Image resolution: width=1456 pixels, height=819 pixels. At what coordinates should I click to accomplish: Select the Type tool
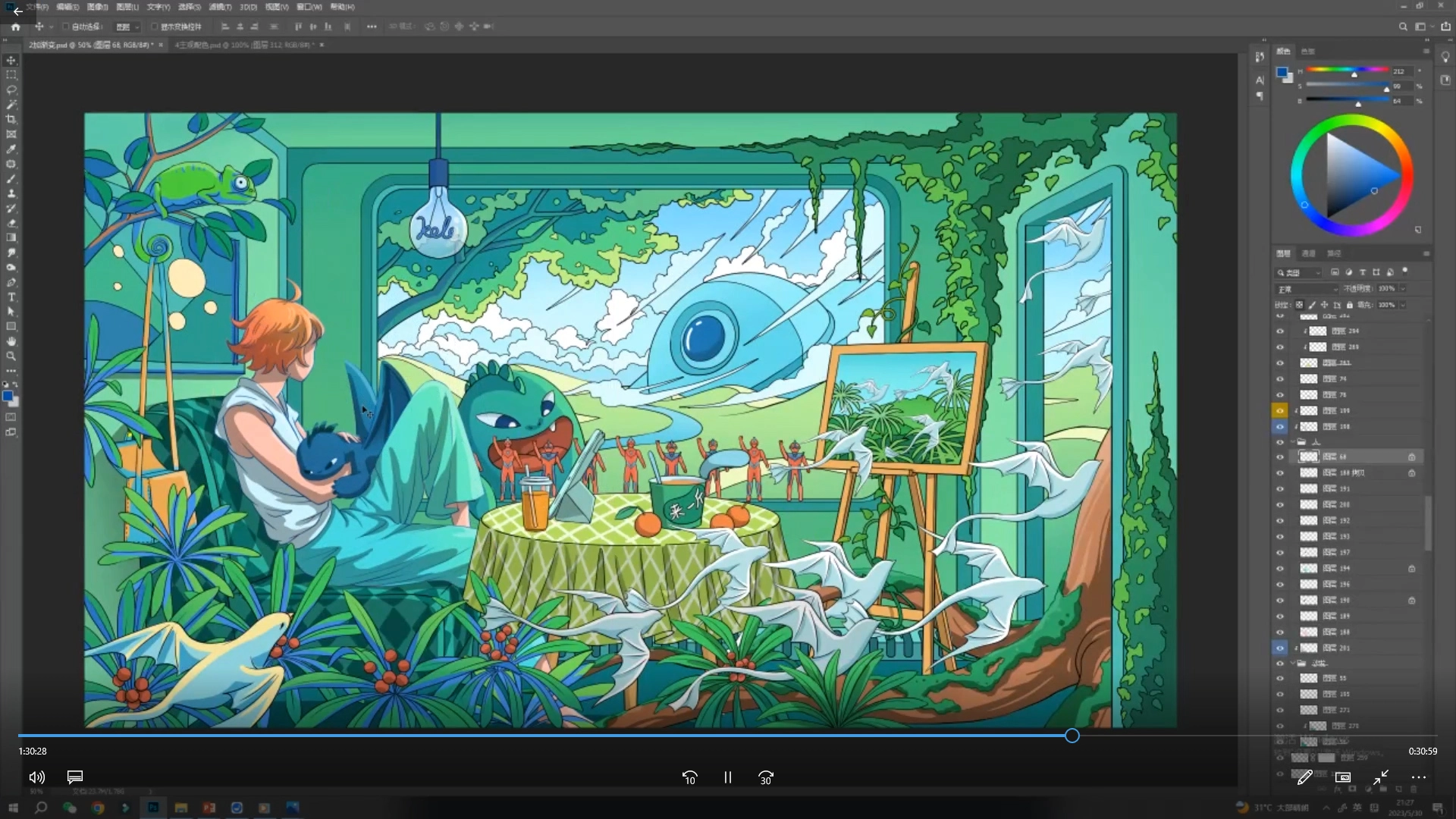tap(11, 297)
